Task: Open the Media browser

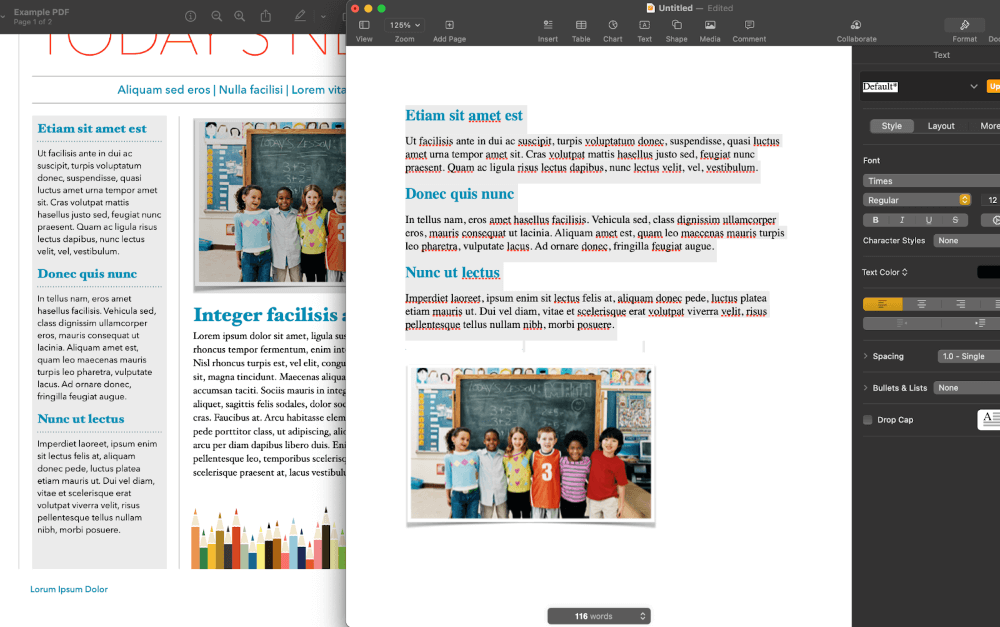Action: 709,29
